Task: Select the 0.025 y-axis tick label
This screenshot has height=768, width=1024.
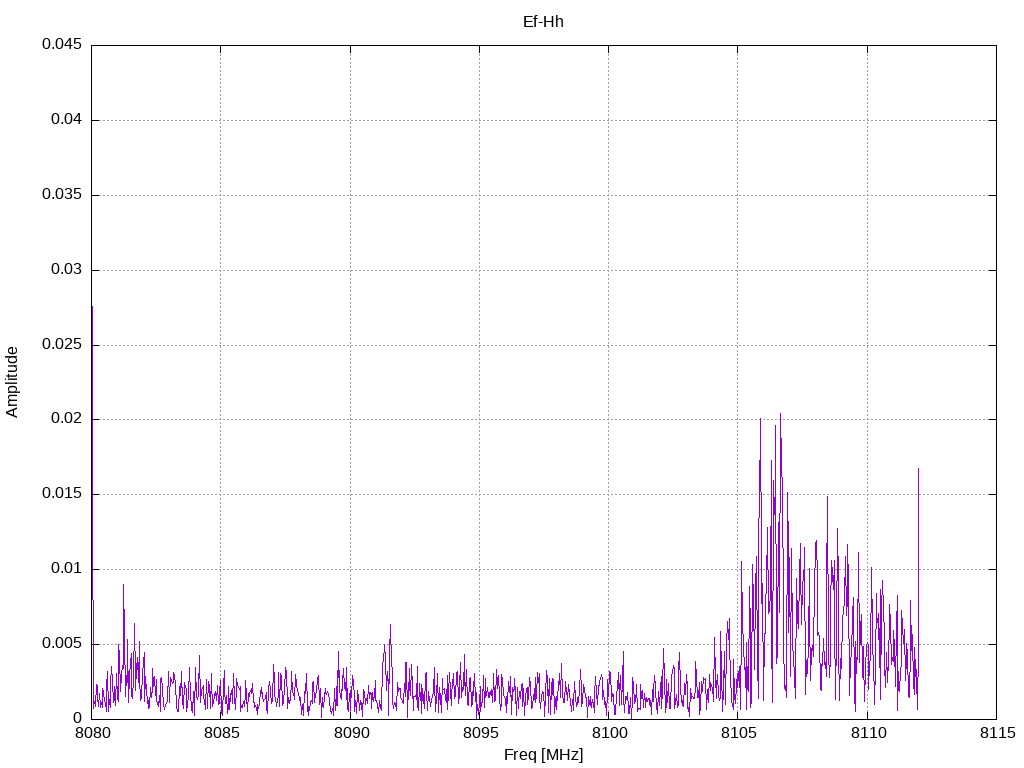Action: [x=61, y=345]
